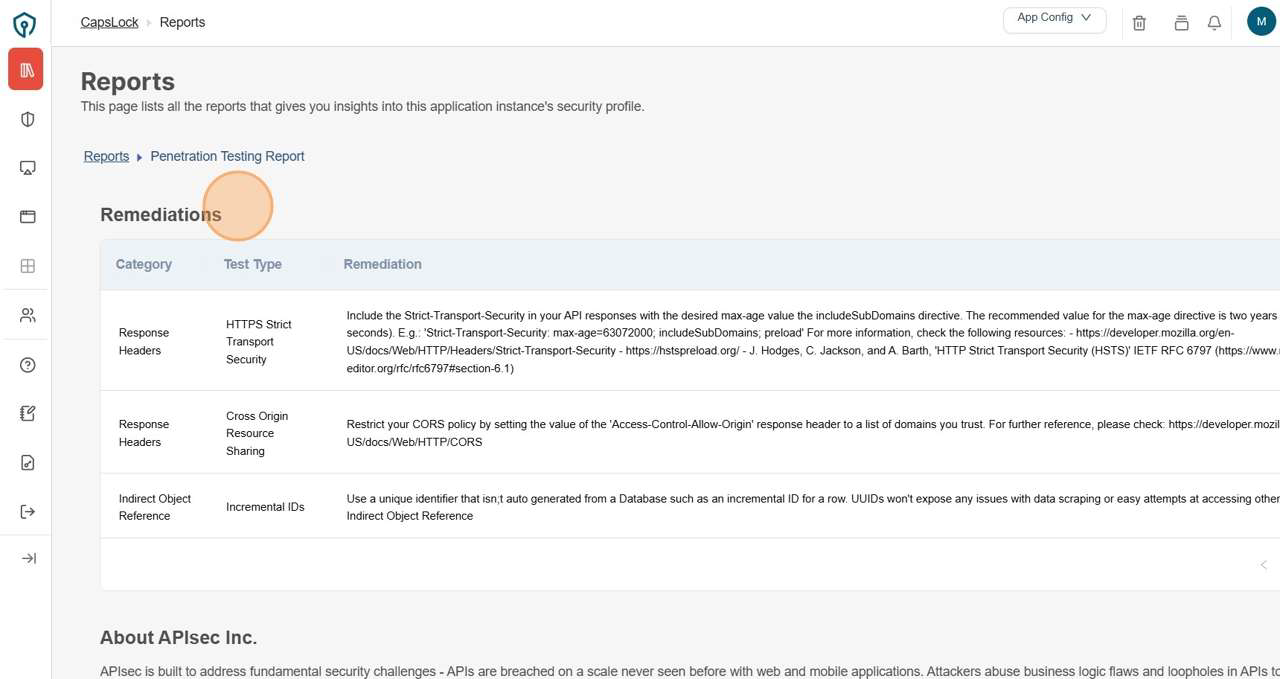Expand the sidebar with the arrow icon
This screenshot has width=1280, height=679.
(x=28, y=558)
